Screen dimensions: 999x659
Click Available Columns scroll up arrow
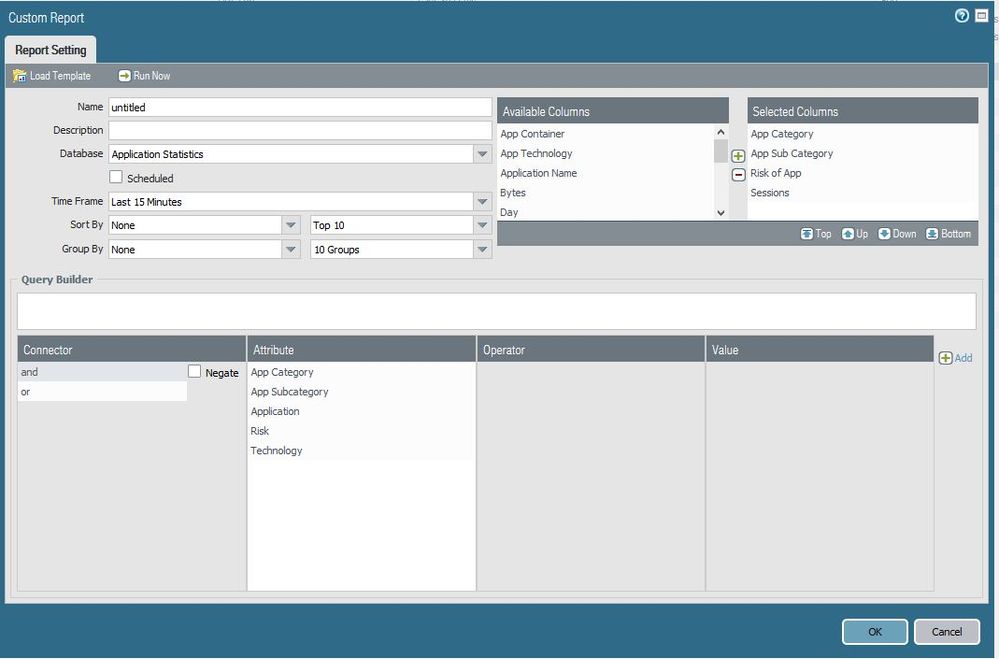[721, 132]
